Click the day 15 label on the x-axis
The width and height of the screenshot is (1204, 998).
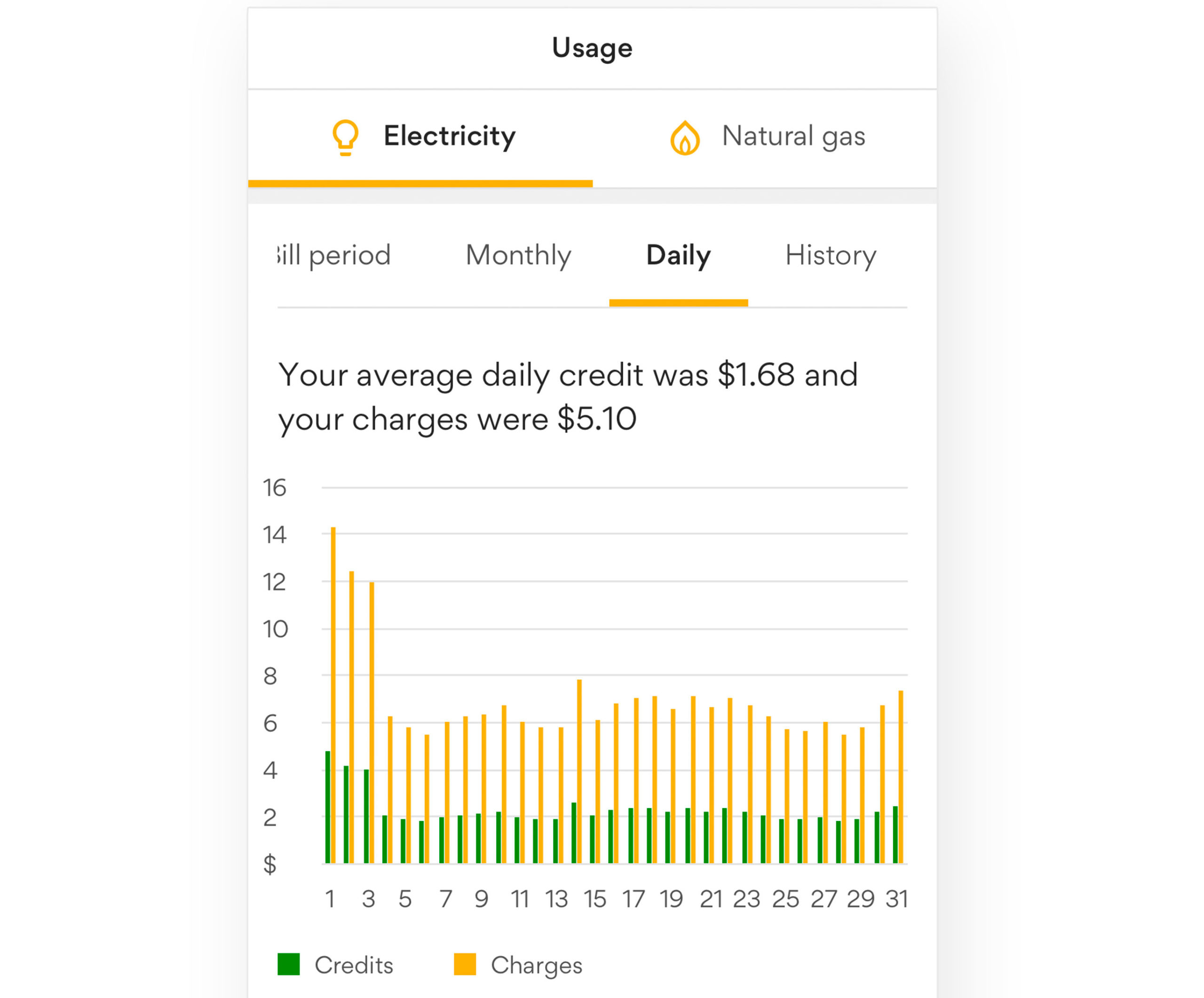pos(595,899)
